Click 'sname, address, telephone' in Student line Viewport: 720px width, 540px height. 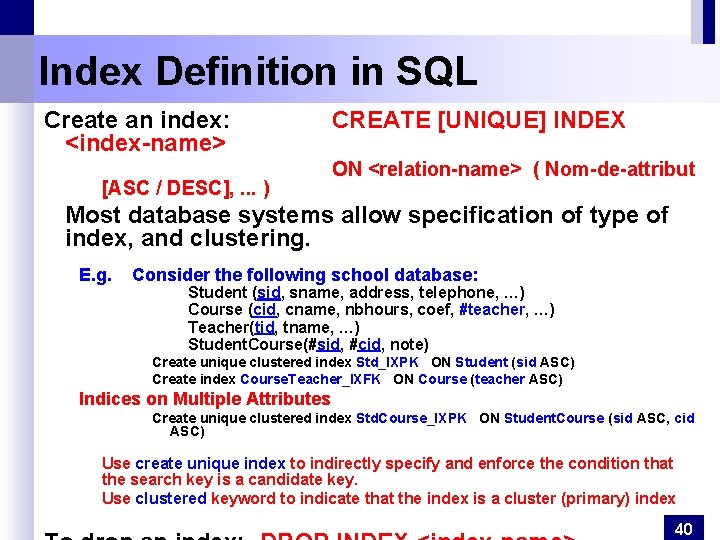392,292
